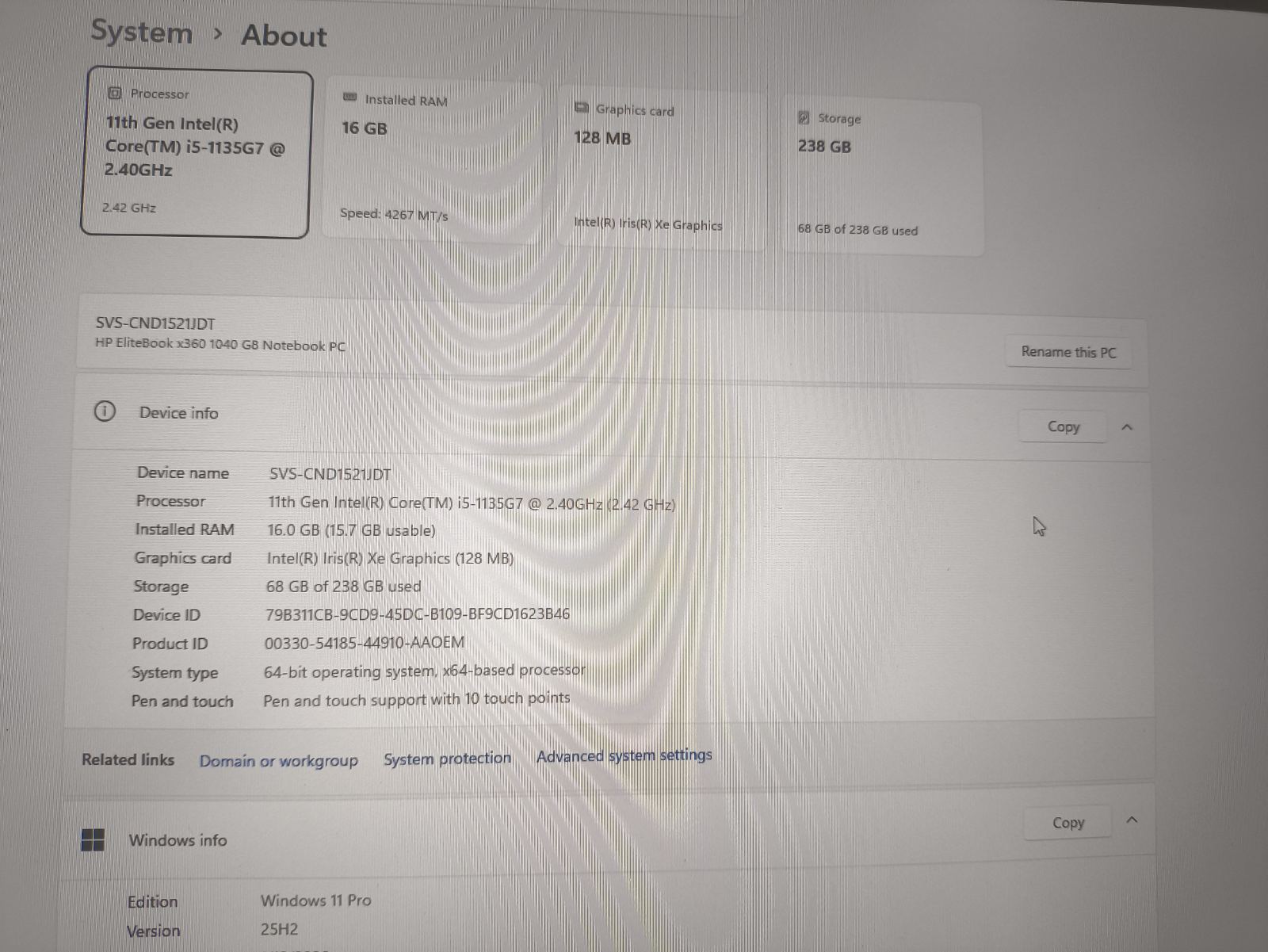Image resolution: width=1268 pixels, height=952 pixels.
Task: Select '68 GB of 238 GB used' in Device info
Action: pyautogui.click(x=343, y=587)
